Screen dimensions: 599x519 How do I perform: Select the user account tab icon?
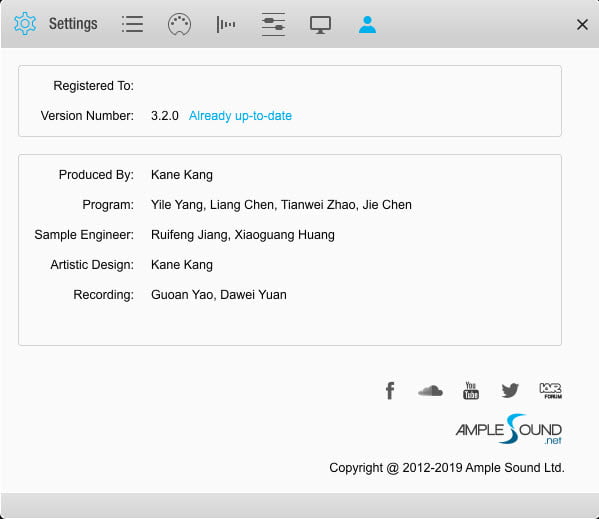367,24
